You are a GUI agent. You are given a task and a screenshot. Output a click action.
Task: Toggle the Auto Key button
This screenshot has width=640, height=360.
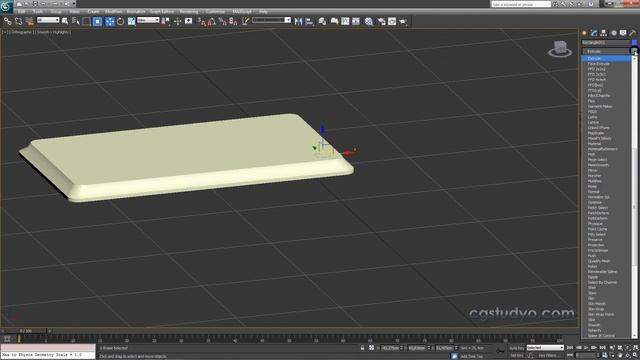pyautogui.click(x=517, y=348)
